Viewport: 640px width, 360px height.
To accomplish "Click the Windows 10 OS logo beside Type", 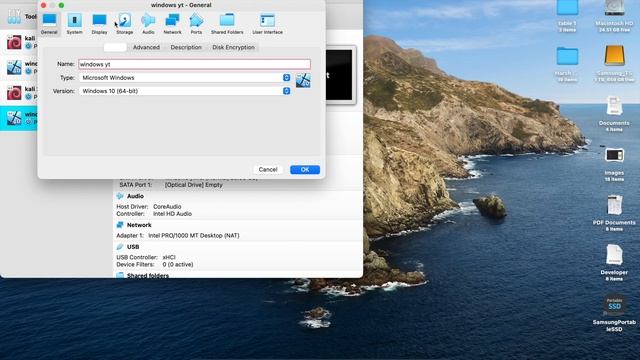I will [303, 80].
